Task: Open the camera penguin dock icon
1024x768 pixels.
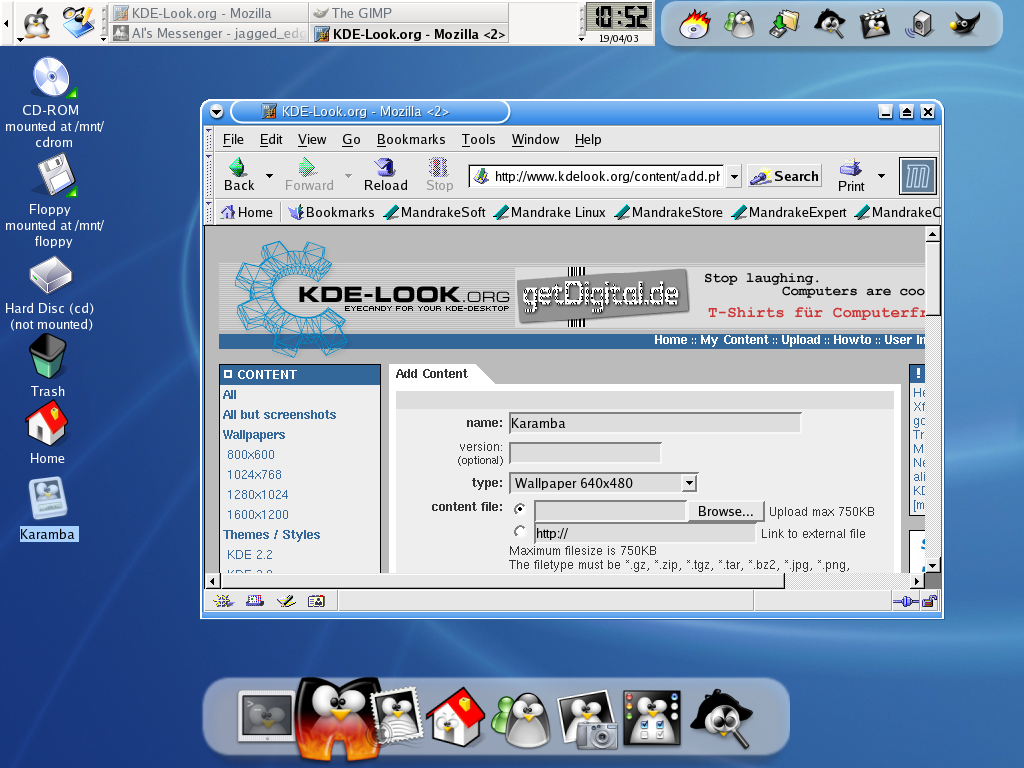Action: point(588,720)
